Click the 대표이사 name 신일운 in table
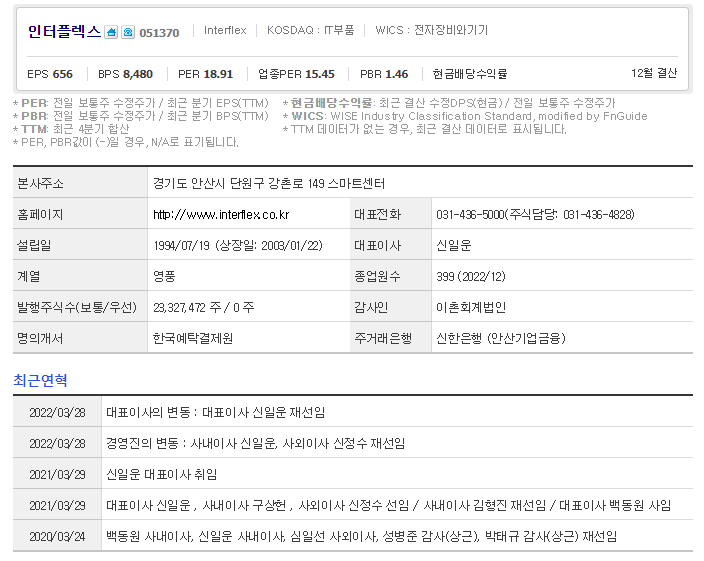This screenshot has height=561, width=704. click(454, 245)
